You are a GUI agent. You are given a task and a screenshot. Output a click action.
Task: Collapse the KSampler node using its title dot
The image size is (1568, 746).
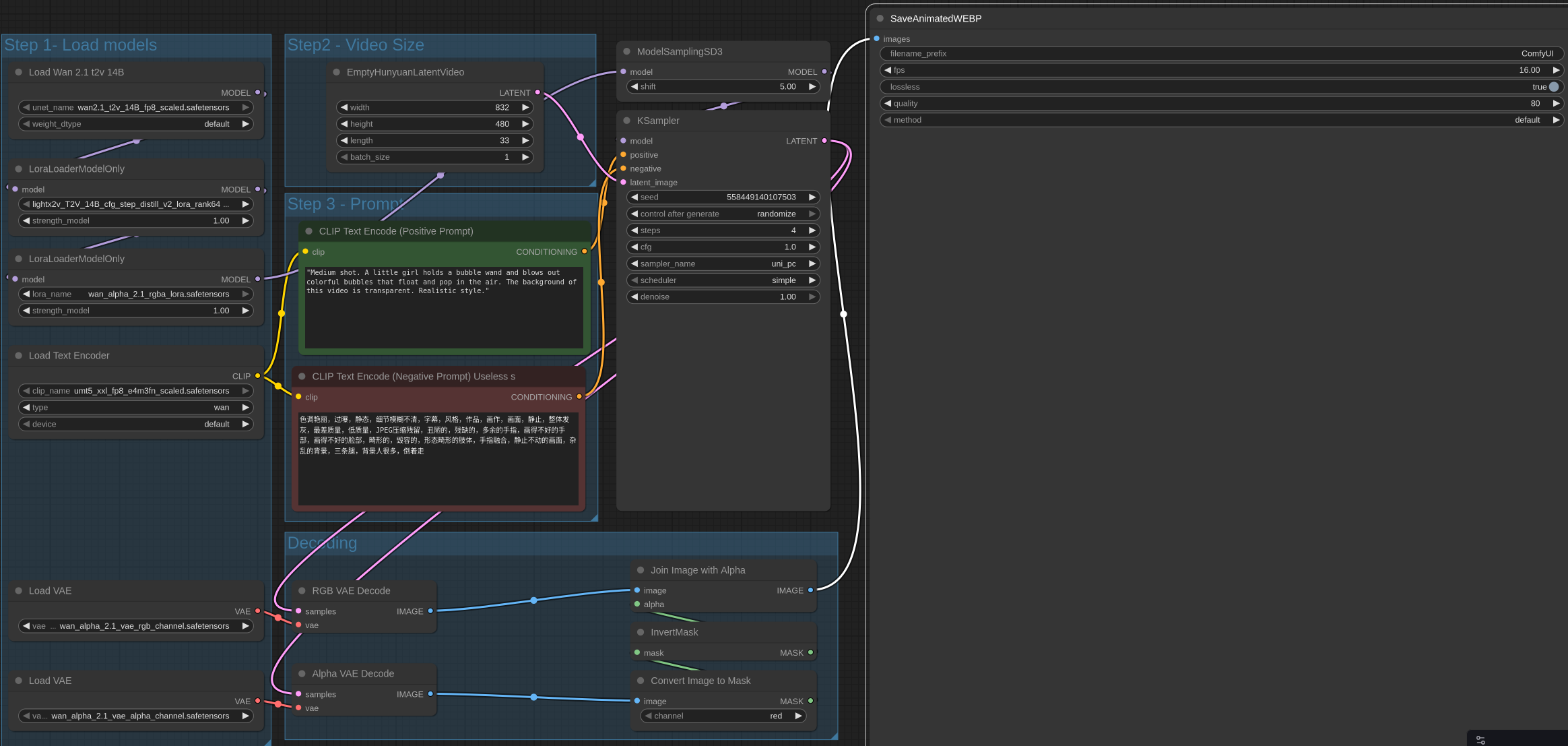tap(626, 121)
